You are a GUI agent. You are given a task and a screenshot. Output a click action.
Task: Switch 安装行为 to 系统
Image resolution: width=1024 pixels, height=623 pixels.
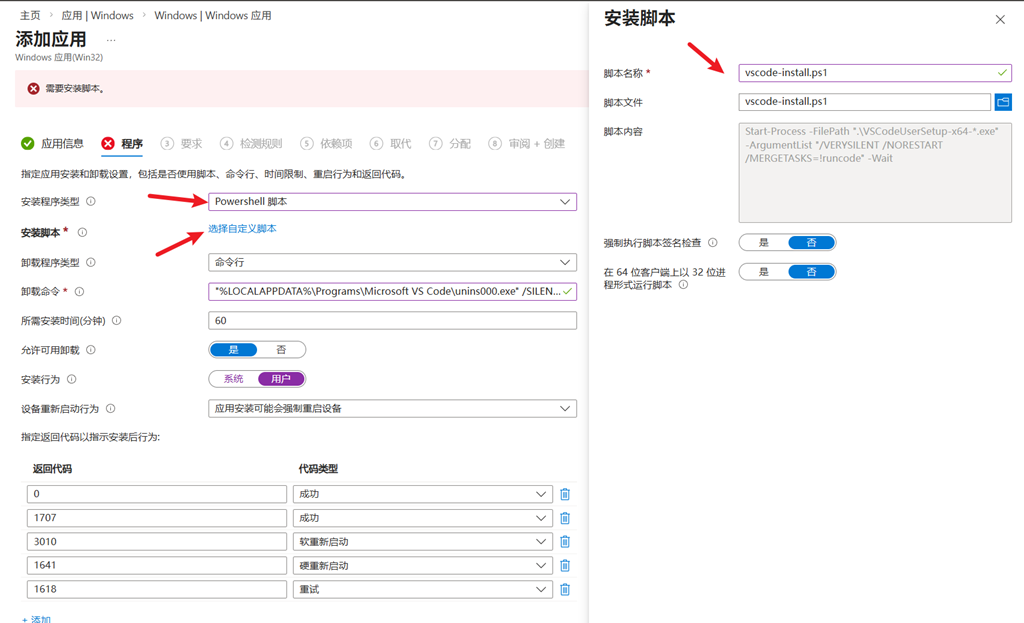click(233, 379)
